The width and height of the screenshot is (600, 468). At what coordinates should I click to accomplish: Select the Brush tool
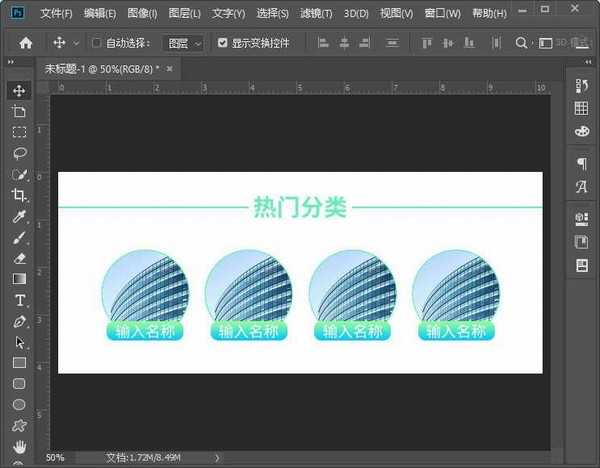point(19,237)
